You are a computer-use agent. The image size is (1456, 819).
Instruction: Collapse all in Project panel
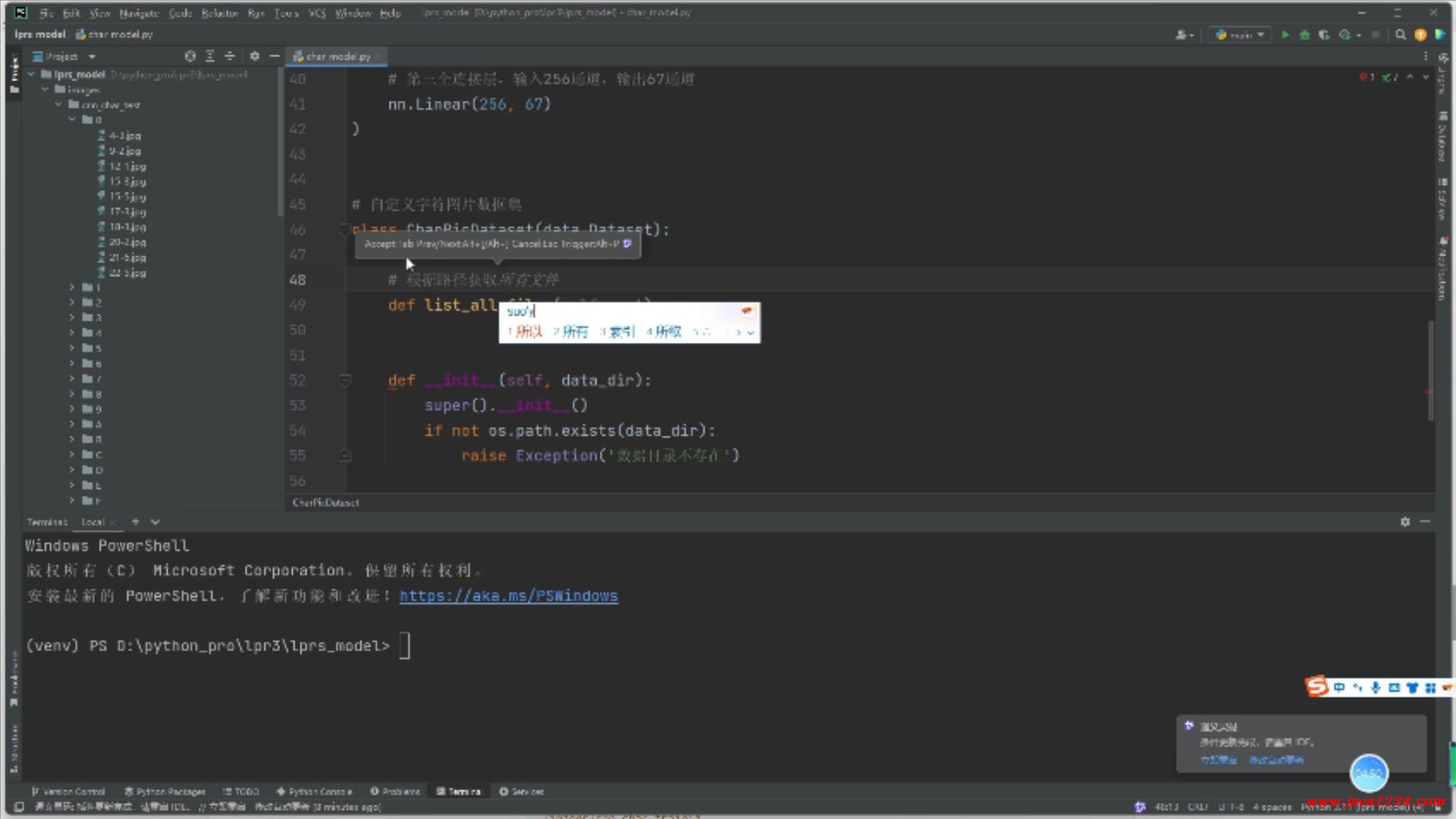(x=230, y=56)
